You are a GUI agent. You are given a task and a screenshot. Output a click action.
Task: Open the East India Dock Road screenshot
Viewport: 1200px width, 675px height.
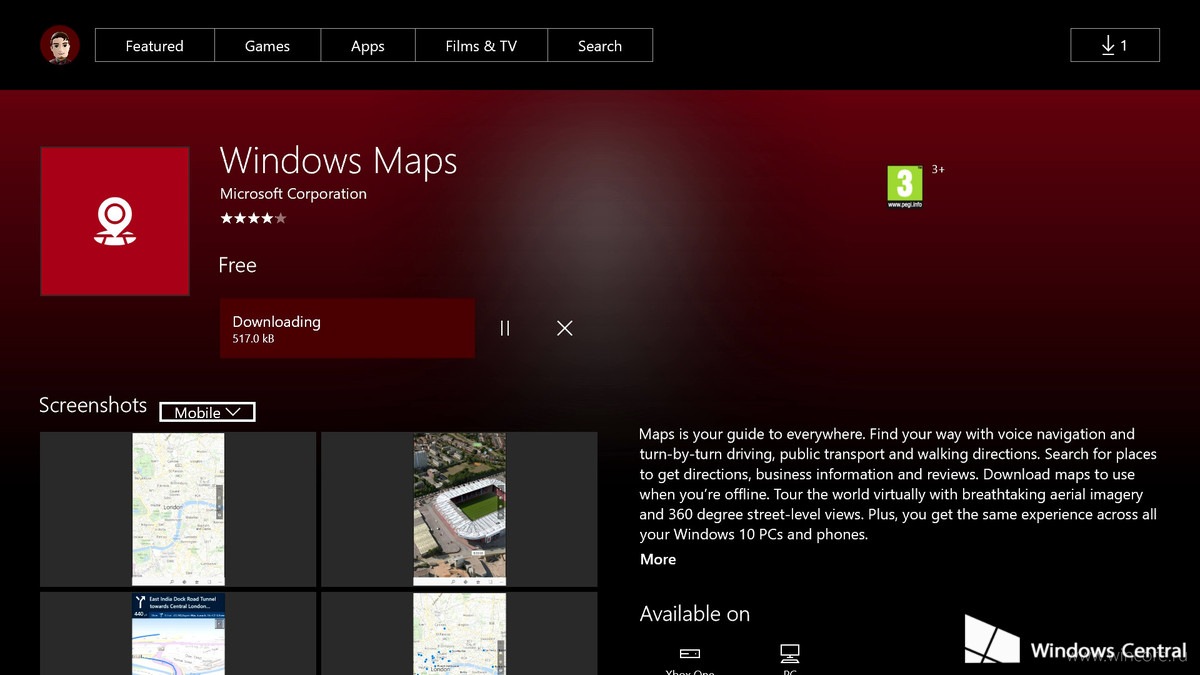click(178, 633)
